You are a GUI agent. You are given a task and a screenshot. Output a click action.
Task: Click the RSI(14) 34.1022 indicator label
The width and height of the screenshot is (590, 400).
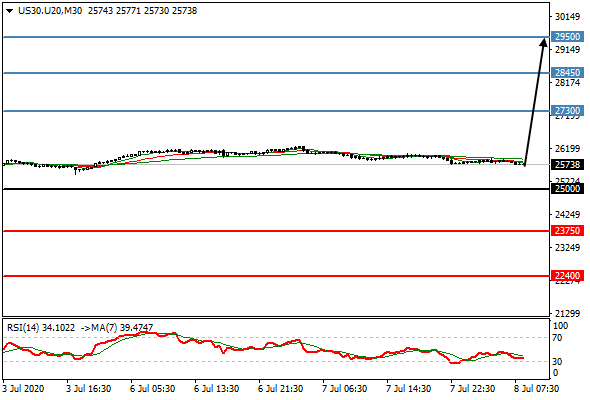pyautogui.click(x=41, y=327)
